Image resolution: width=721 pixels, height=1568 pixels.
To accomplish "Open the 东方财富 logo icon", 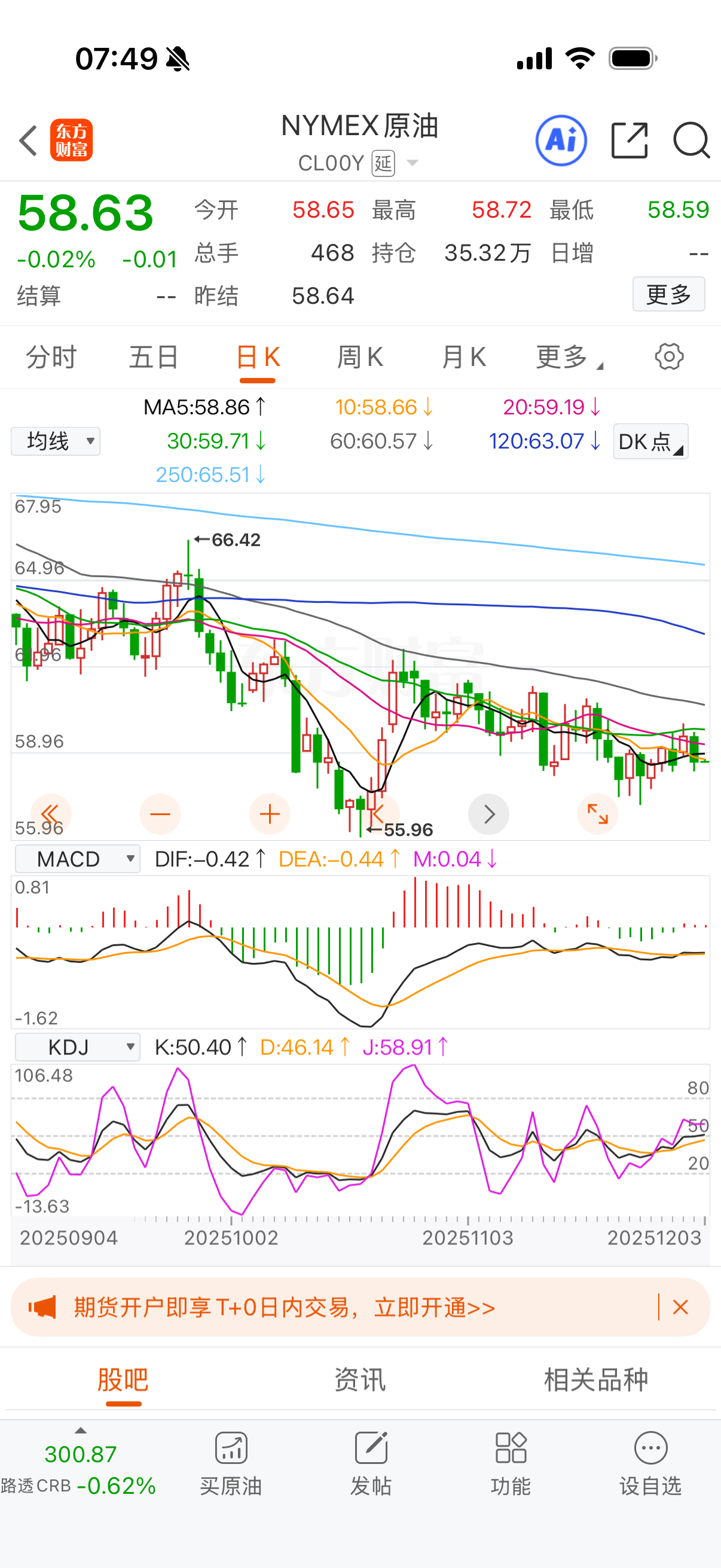I will coord(71,140).
